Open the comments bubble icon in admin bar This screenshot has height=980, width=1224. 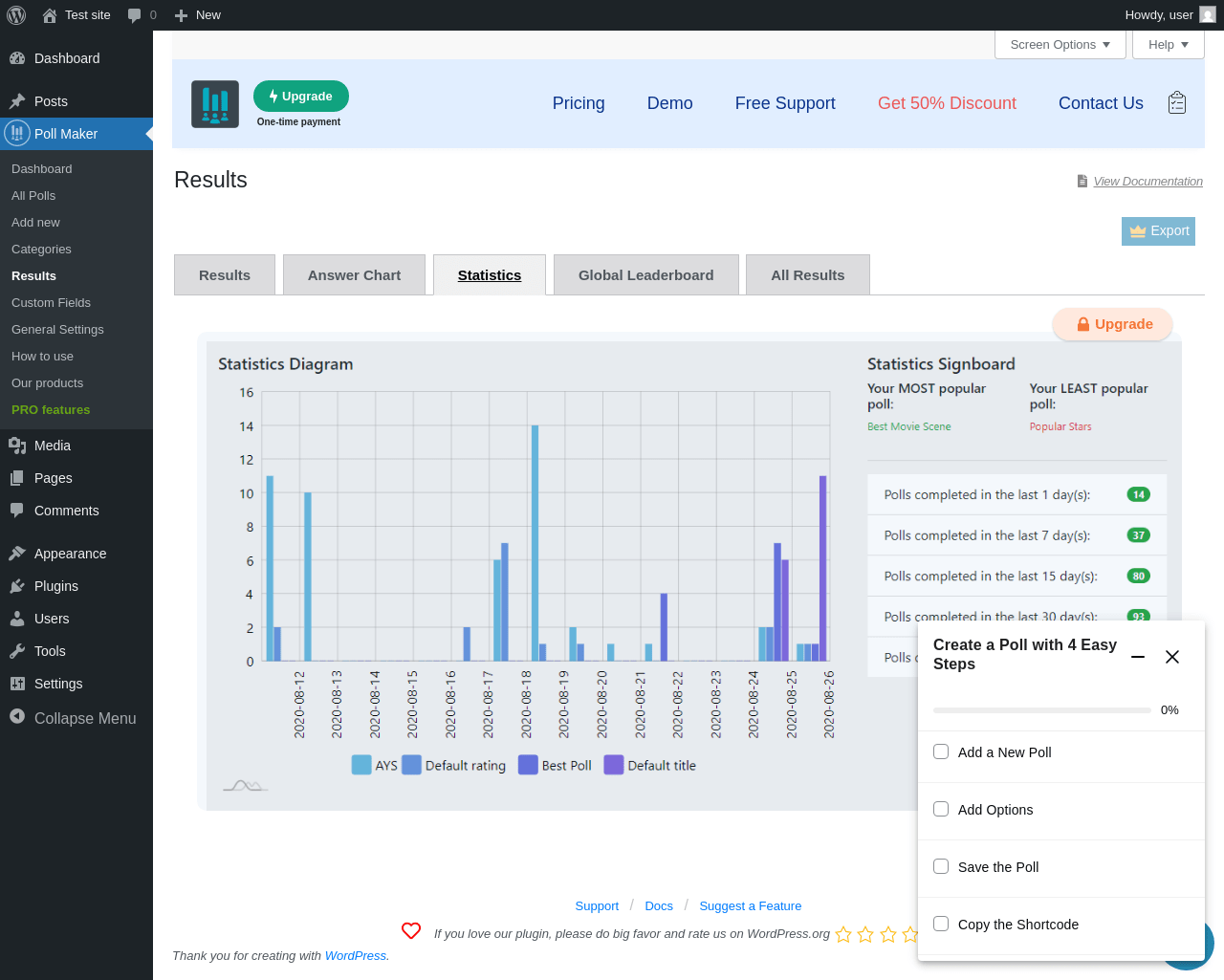click(x=135, y=15)
